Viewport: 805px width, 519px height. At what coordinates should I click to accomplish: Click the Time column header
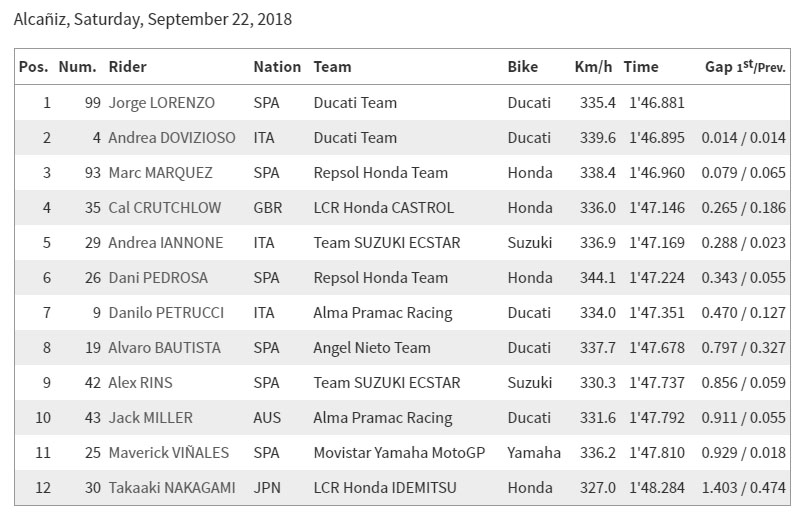641,67
